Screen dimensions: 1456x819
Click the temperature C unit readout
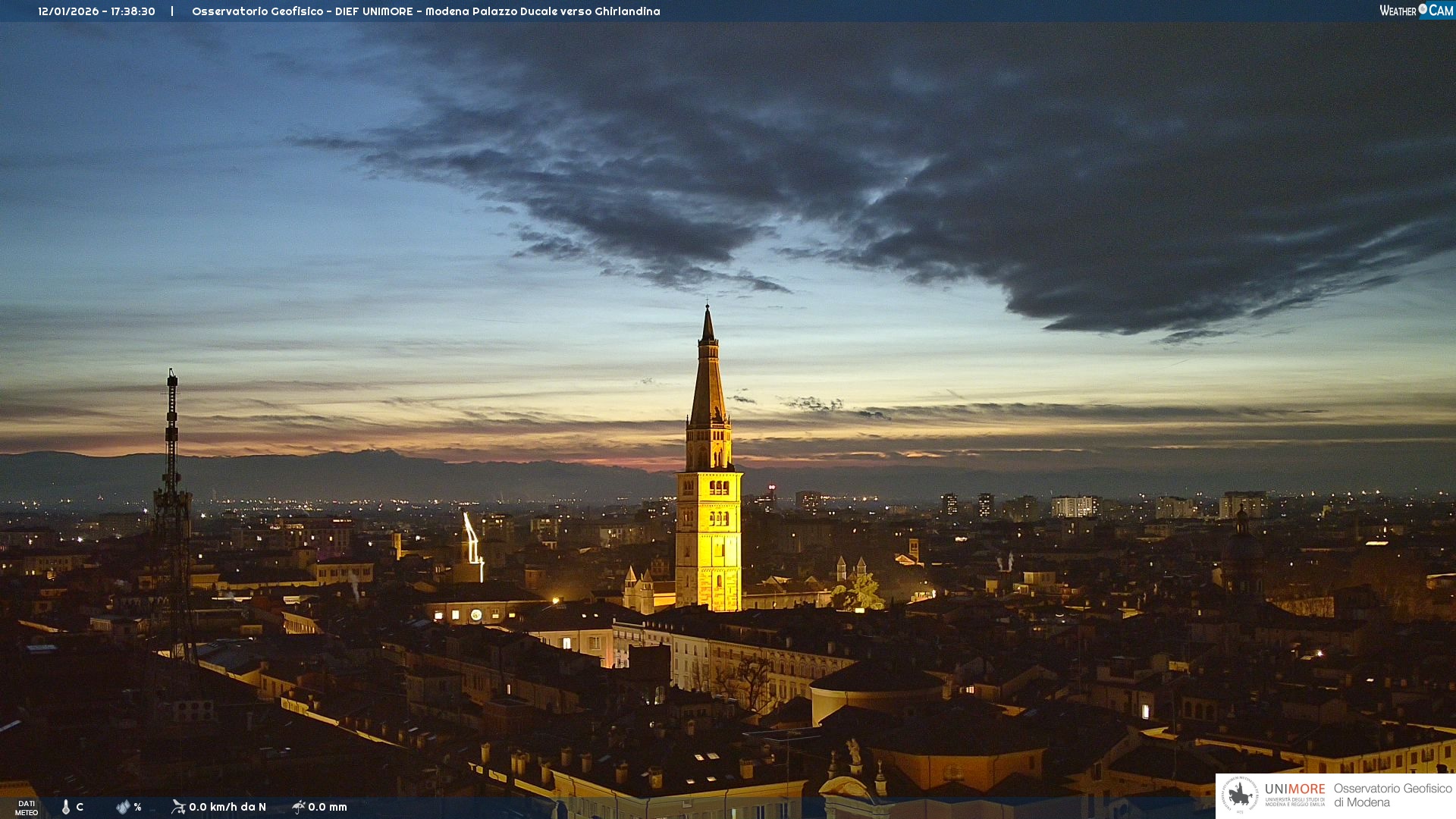[80, 807]
